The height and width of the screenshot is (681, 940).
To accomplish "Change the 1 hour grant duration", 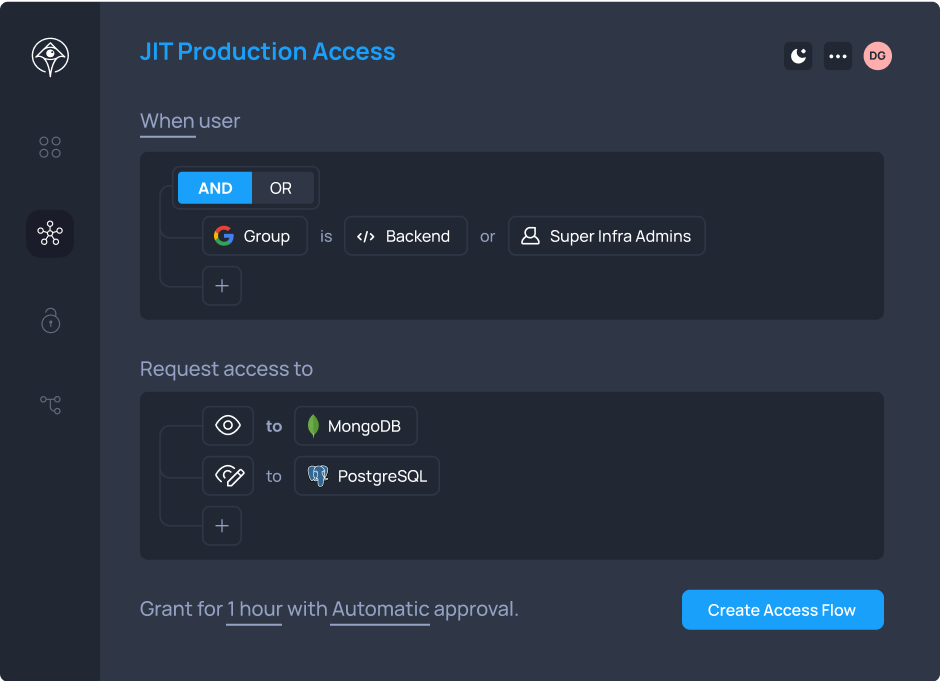I will click(254, 609).
